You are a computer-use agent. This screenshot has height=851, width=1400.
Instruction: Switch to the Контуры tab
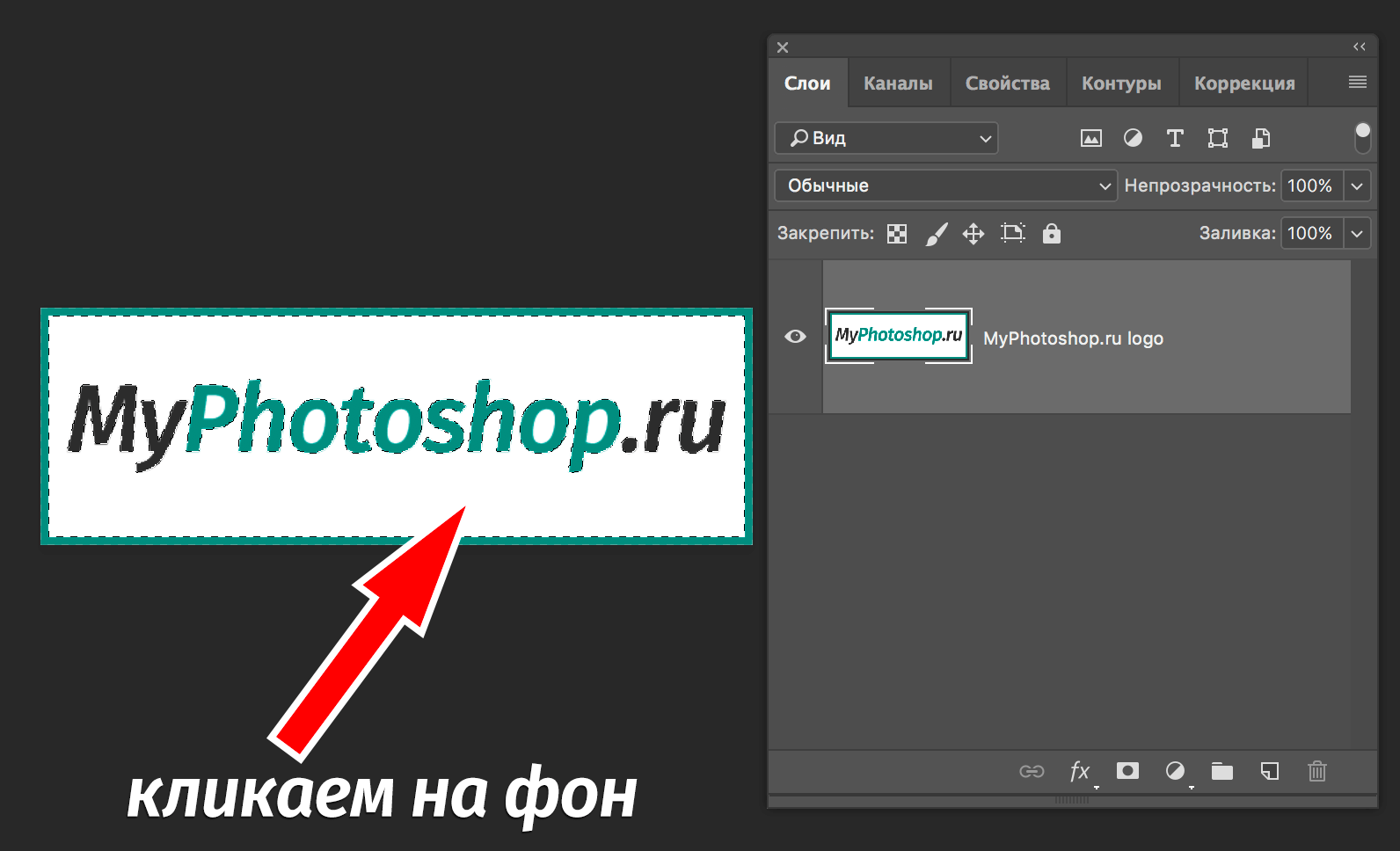1121,84
